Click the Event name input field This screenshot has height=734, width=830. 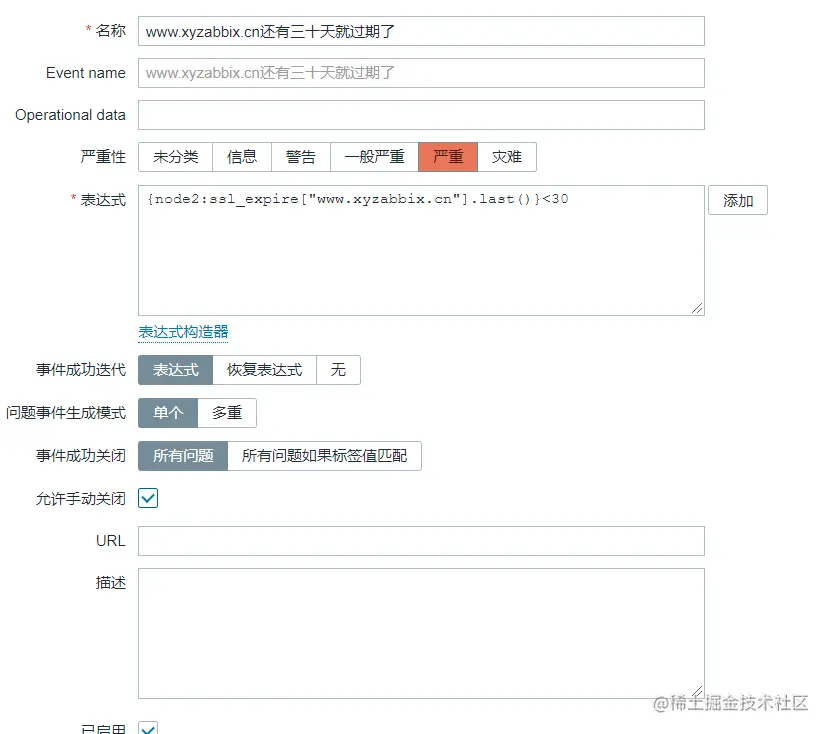(421, 73)
